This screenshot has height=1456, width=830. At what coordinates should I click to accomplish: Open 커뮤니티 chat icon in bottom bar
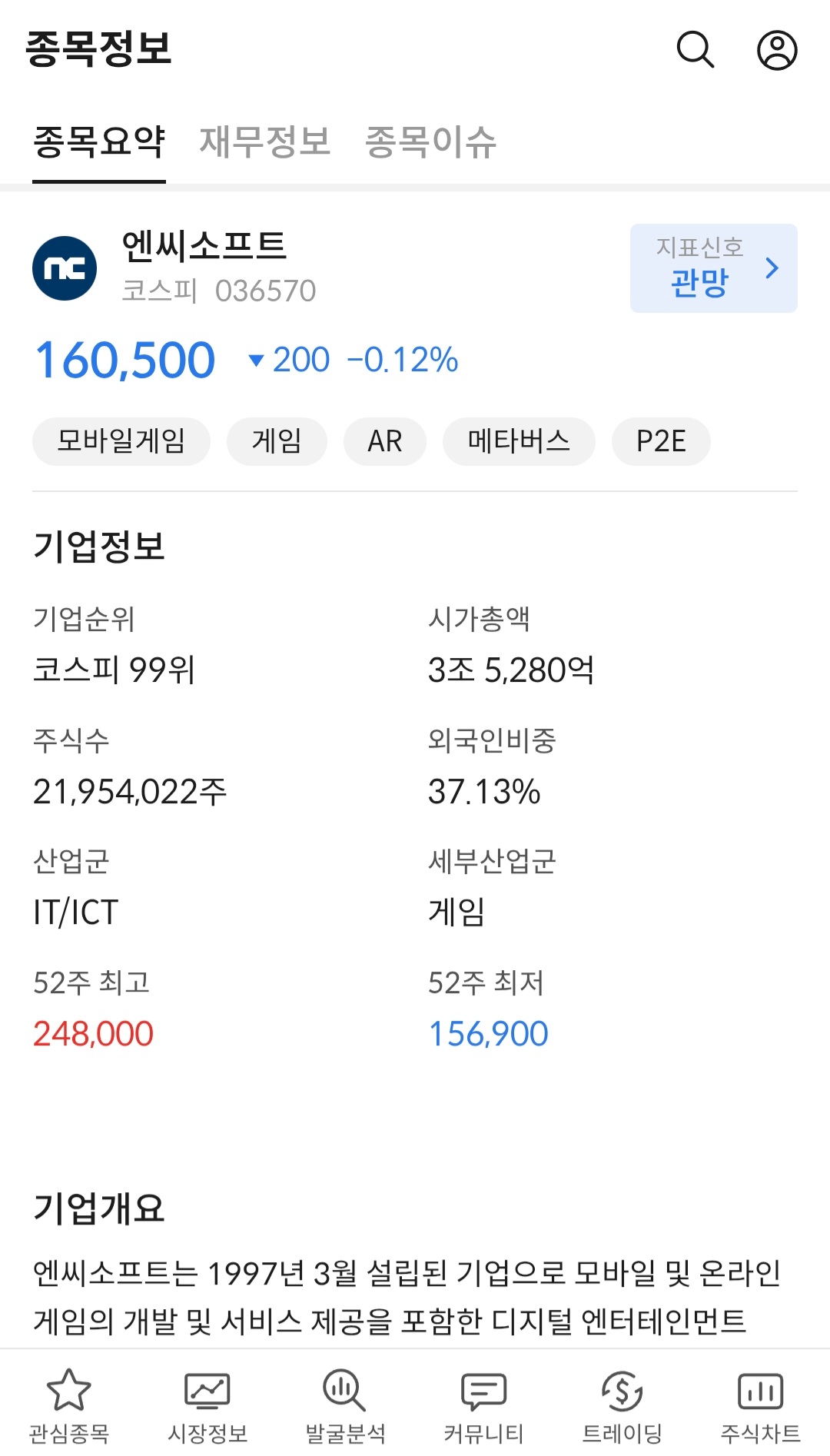point(483,1391)
